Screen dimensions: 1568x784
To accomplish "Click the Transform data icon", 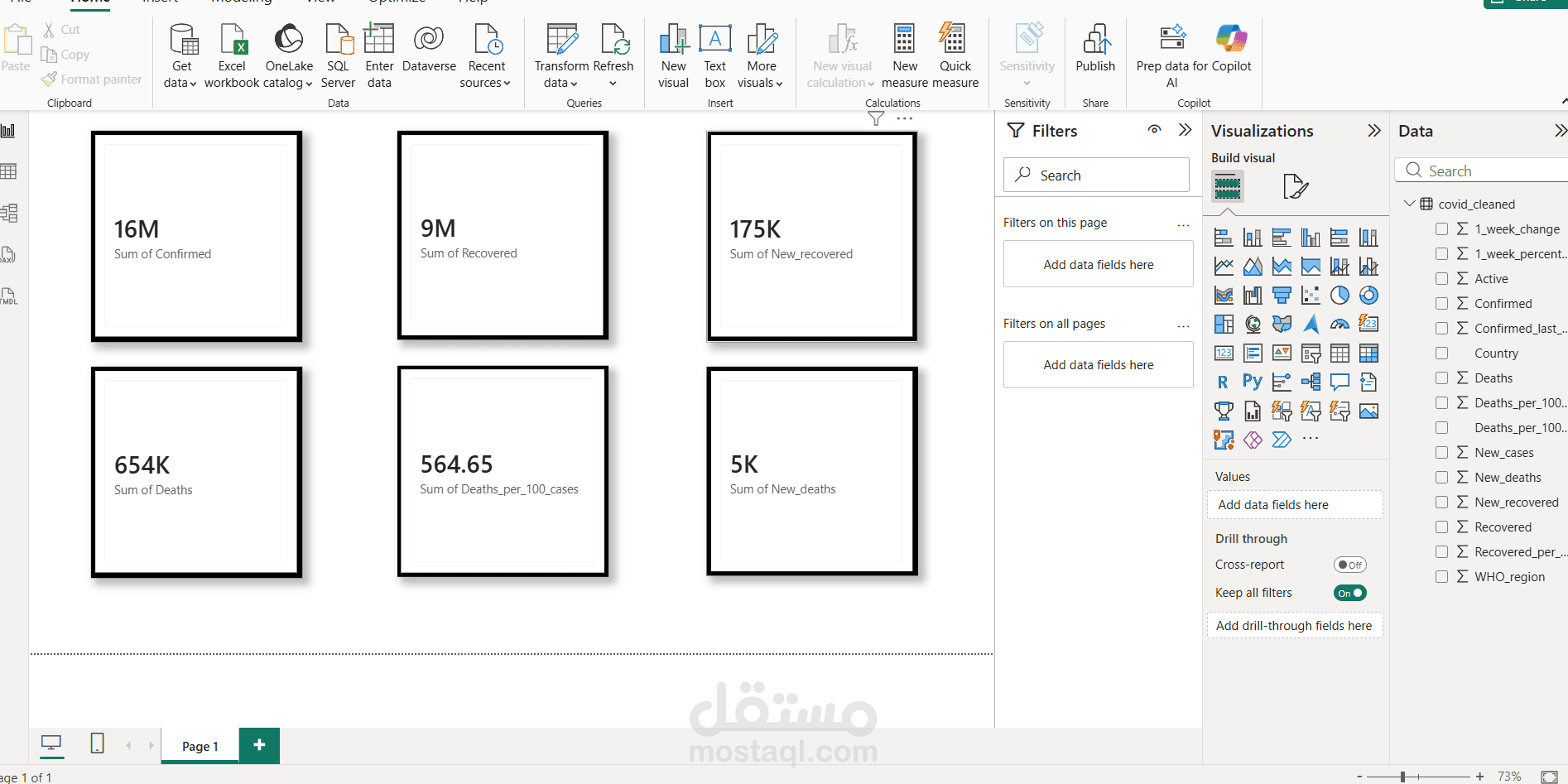I will point(561,39).
